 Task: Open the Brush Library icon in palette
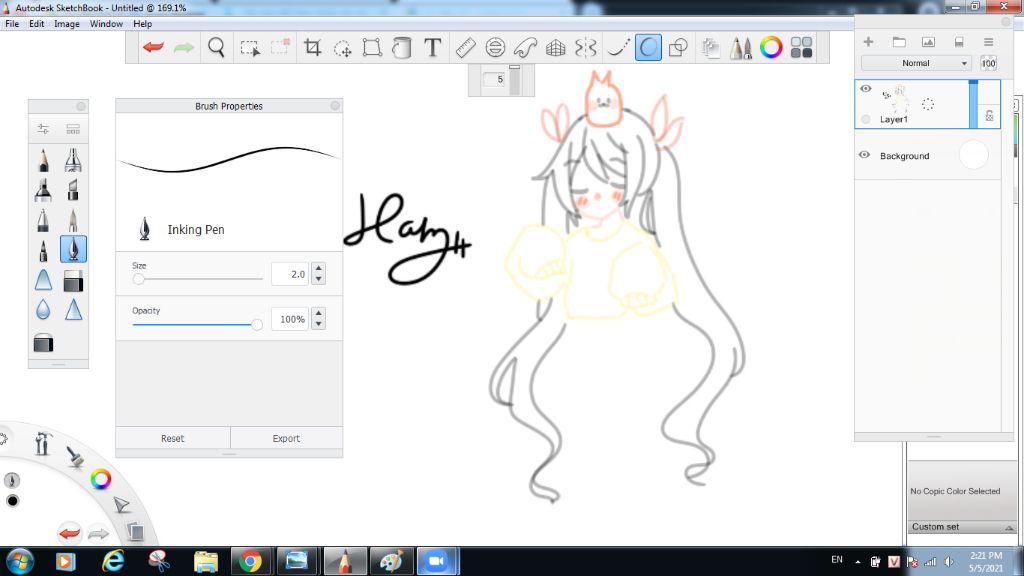(73, 129)
